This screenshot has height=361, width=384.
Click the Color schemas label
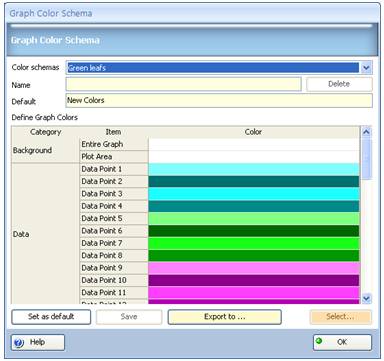pos(35,67)
